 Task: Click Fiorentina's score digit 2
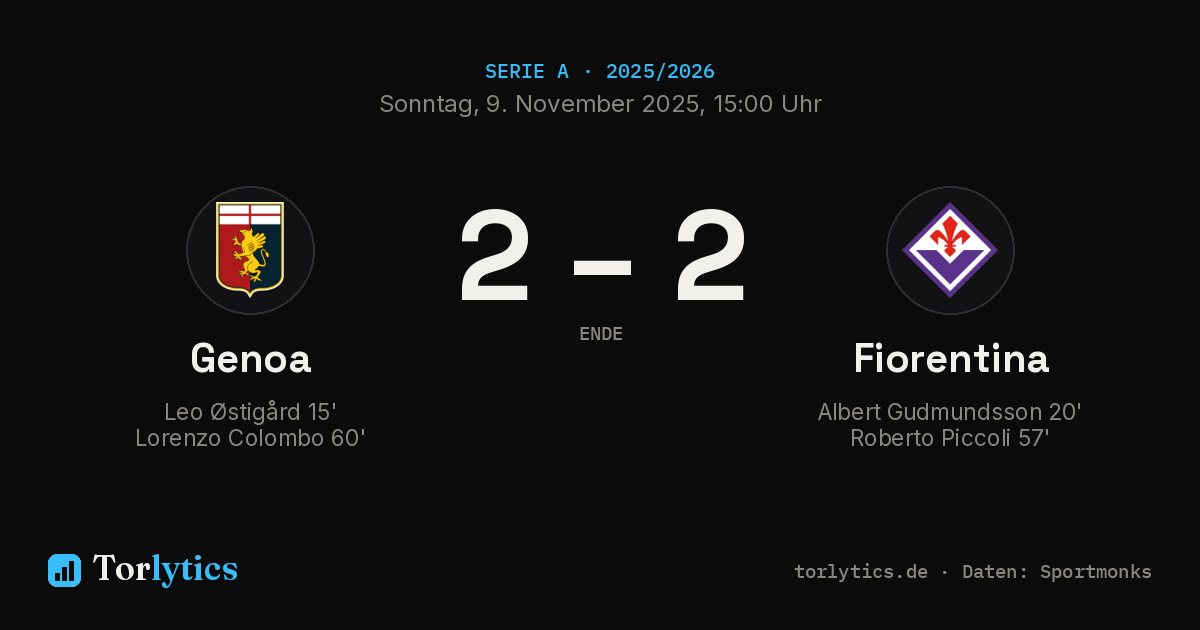[710, 256]
